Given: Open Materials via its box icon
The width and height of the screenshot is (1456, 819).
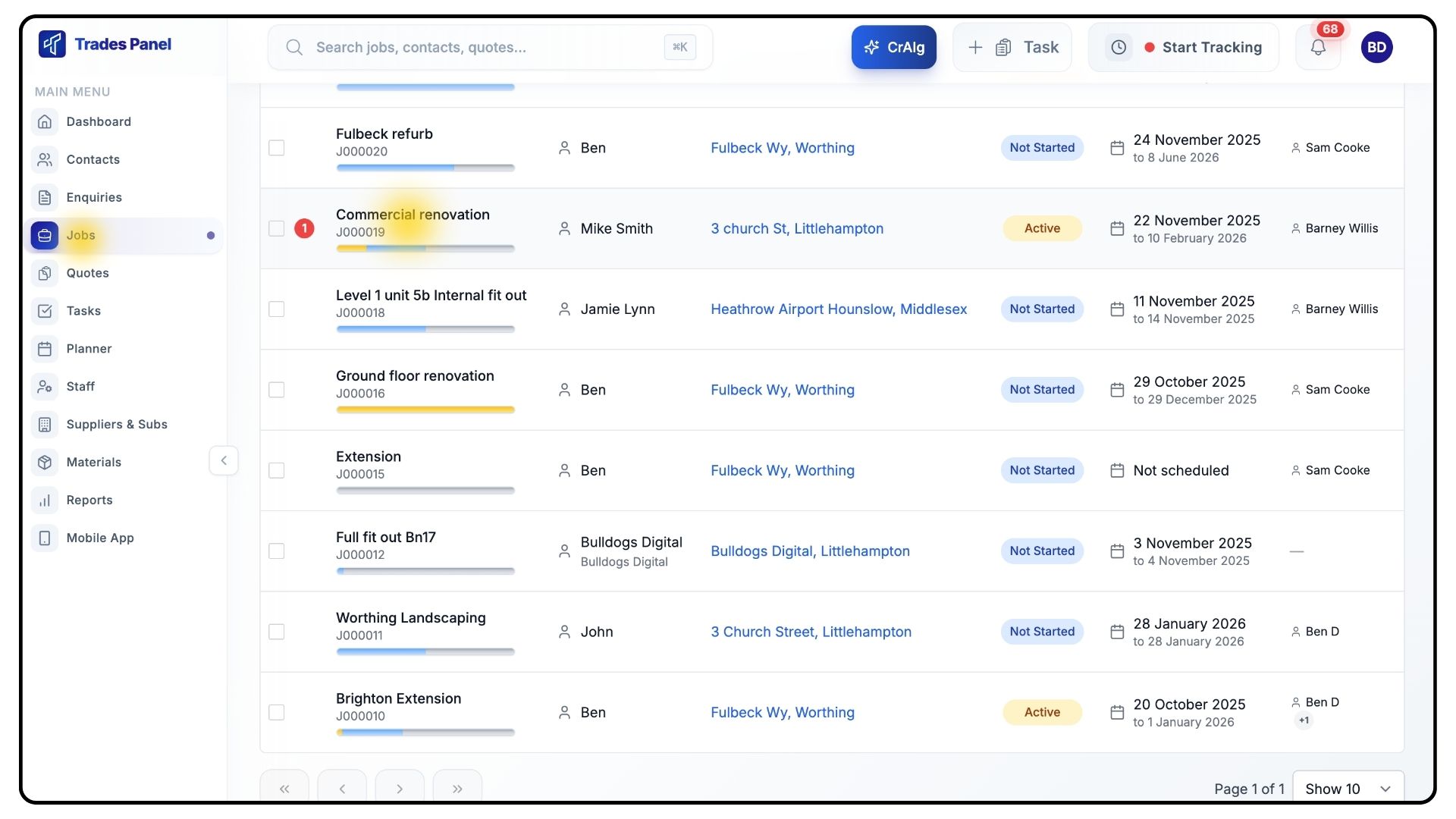Looking at the screenshot, I should click(45, 463).
